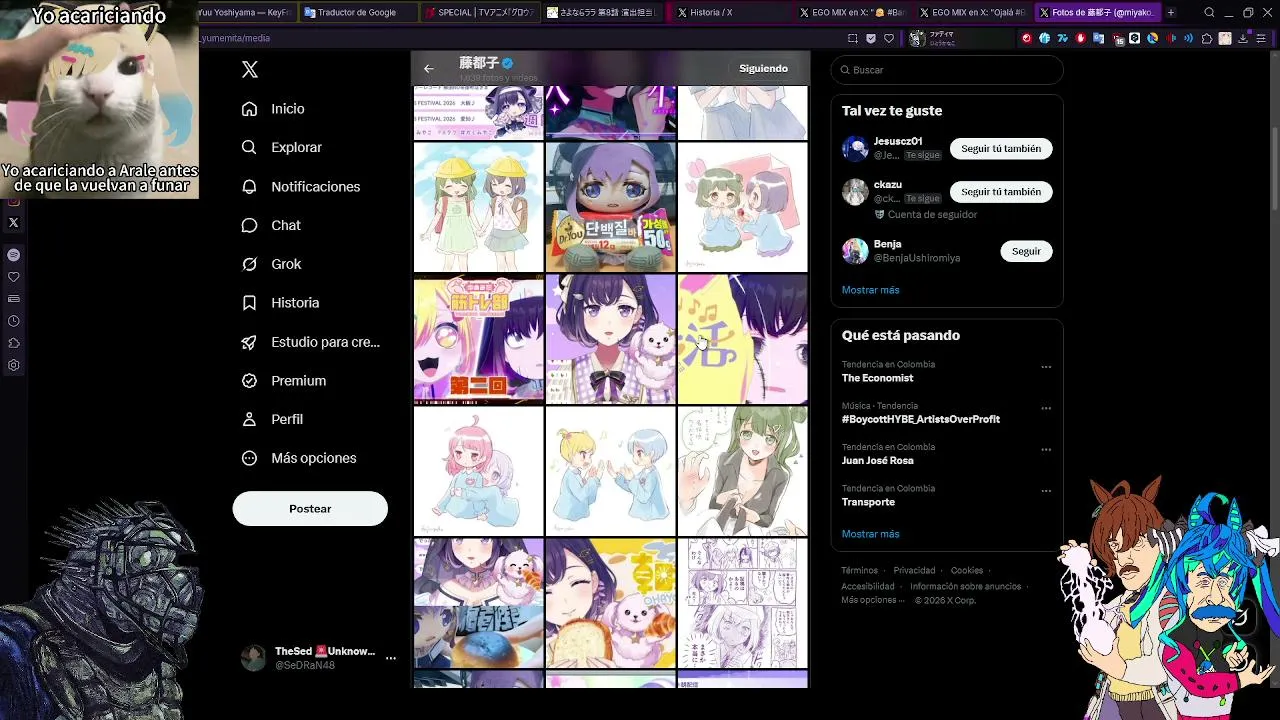1280x720 pixels.
Task: Open X in browser sidebar
Action: tap(14, 223)
